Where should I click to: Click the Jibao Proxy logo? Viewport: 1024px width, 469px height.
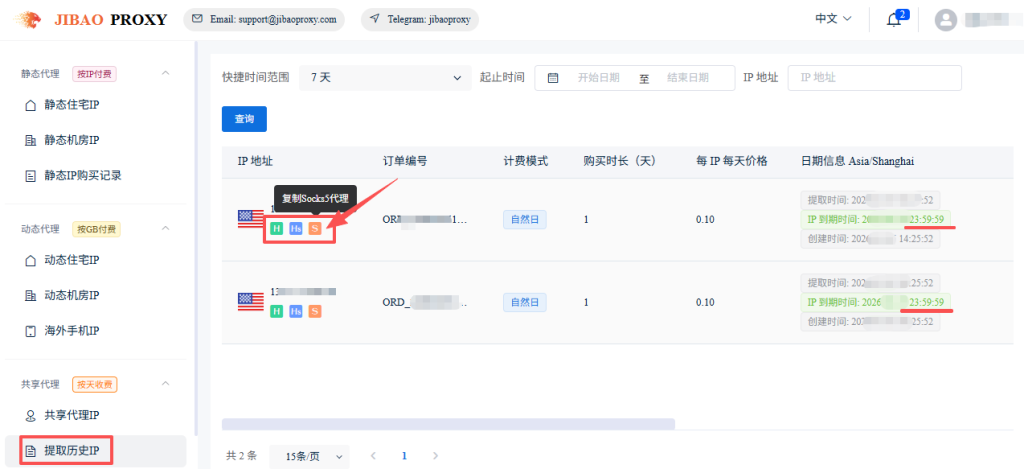point(93,19)
